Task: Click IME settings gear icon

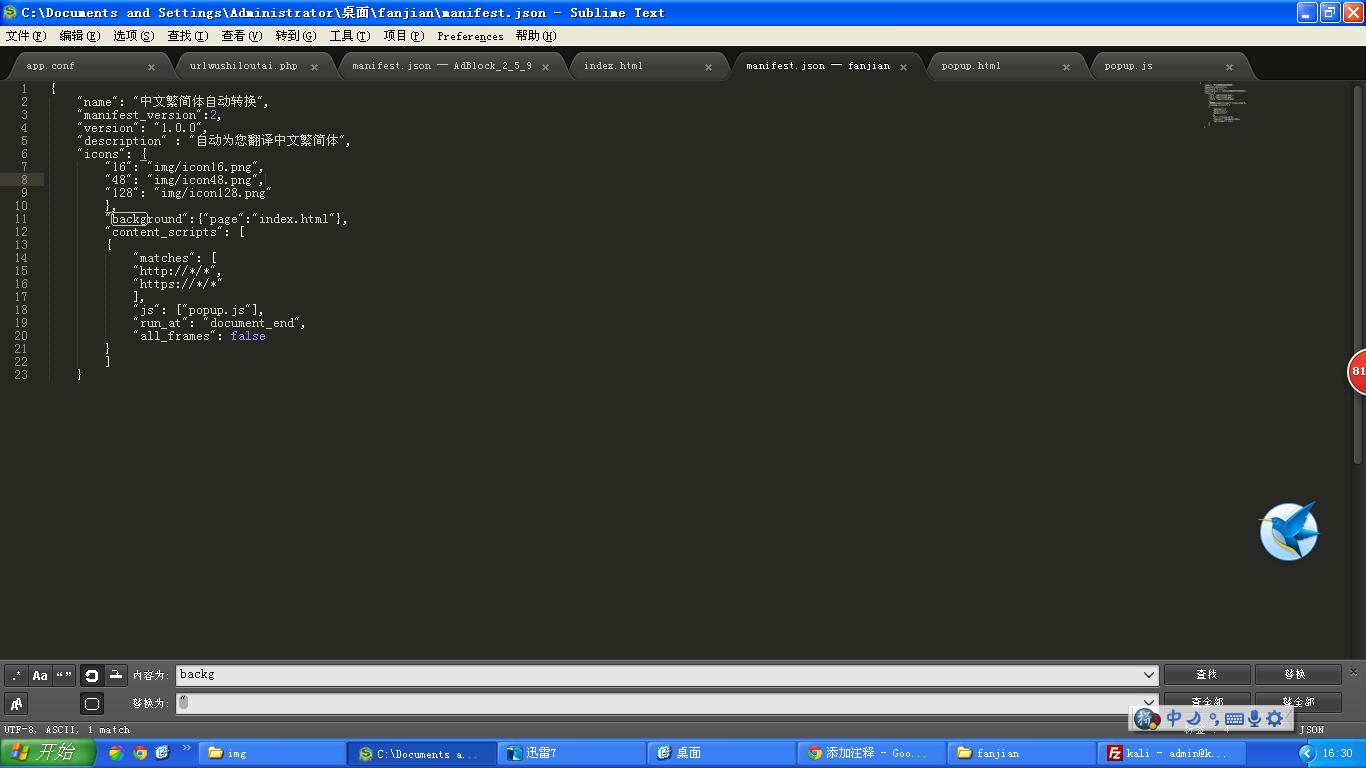Action: pos(1275,718)
